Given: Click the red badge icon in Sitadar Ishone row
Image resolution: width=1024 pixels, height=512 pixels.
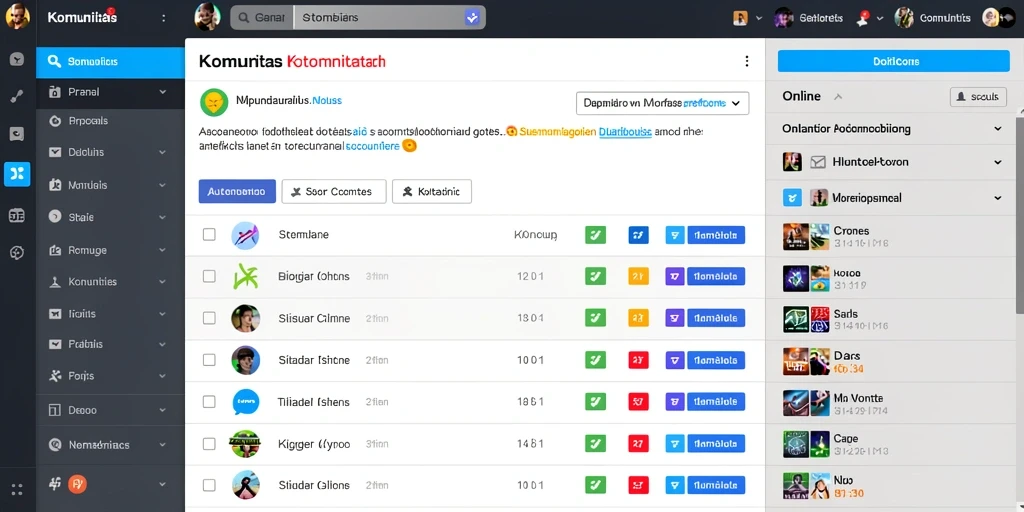Looking at the screenshot, I should pos(638,360).
